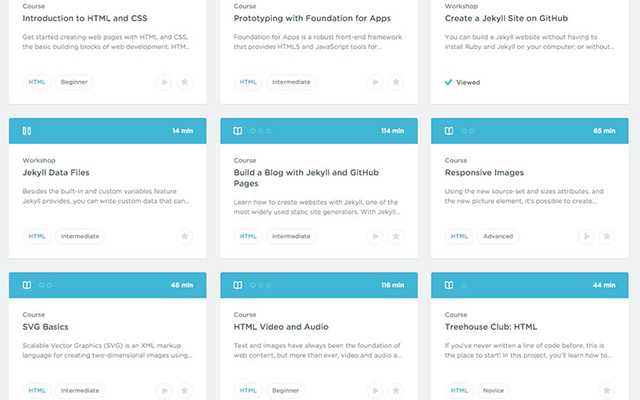
Task: Click the 14 min duration on Jekyll Data Files
Action: click(x=182, y=131)
